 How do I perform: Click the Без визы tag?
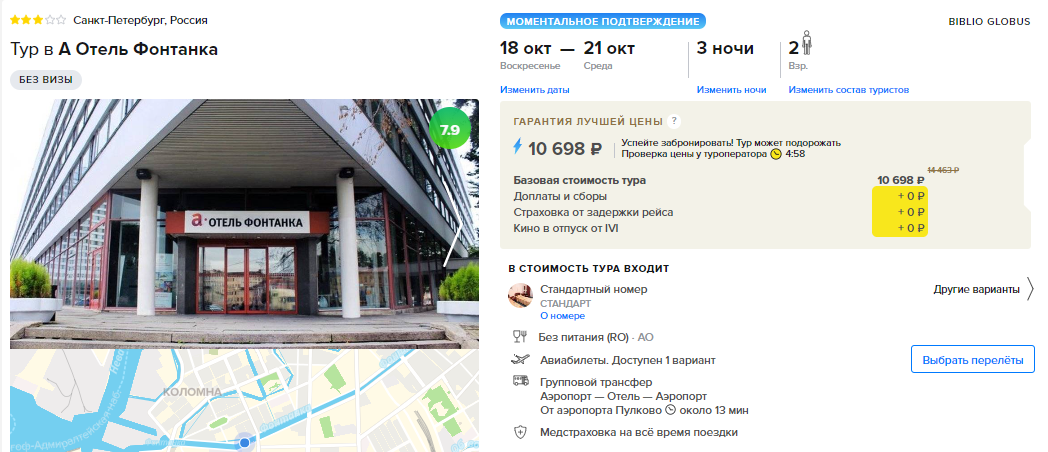click(45, 80)
